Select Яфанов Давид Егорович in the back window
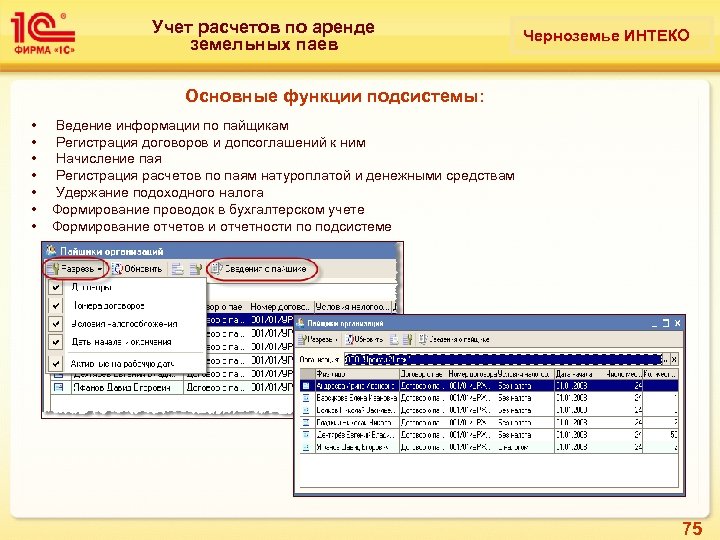 tap(121, 388)
